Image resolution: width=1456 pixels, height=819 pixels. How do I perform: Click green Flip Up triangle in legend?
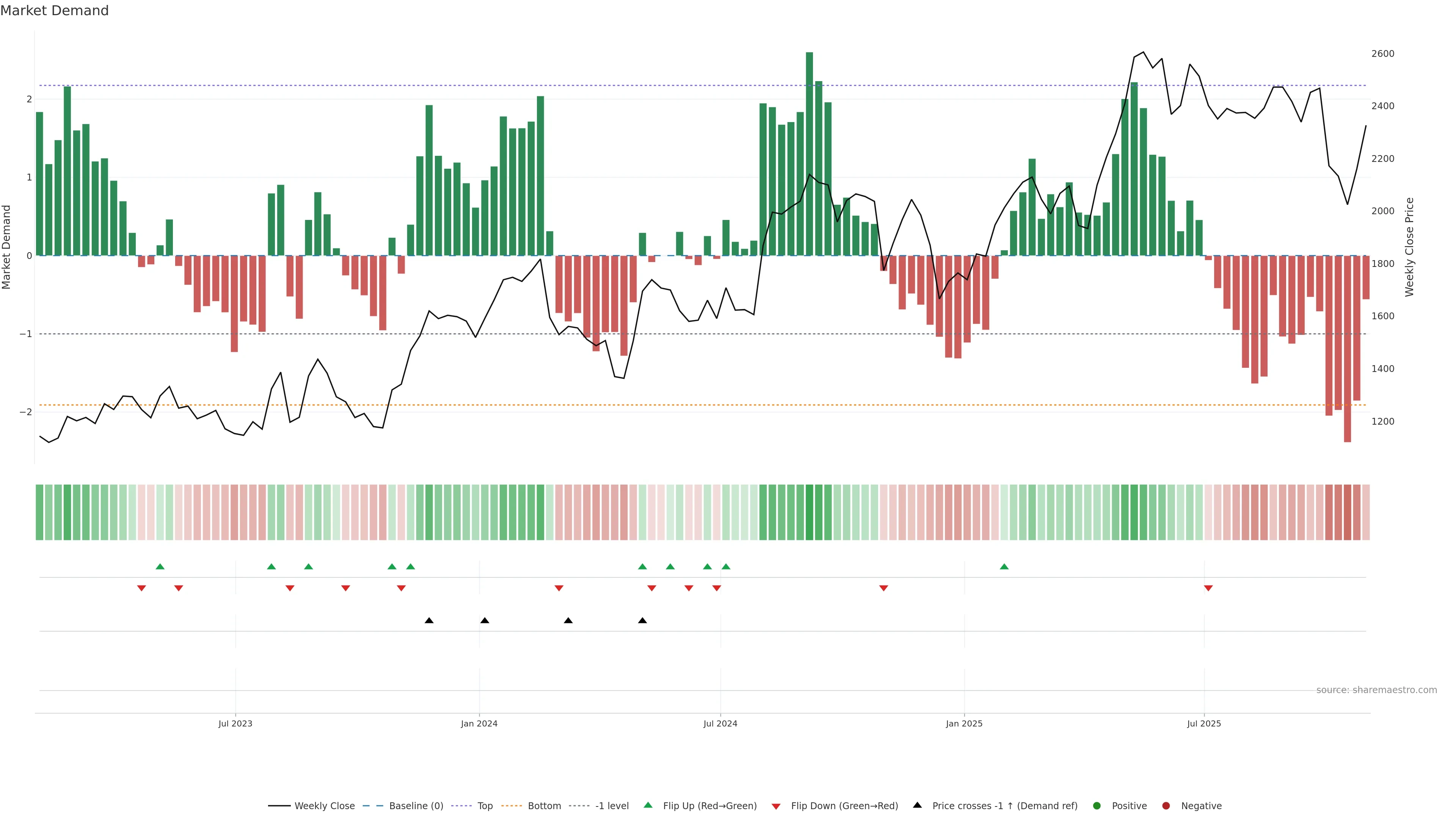point(648,805)
